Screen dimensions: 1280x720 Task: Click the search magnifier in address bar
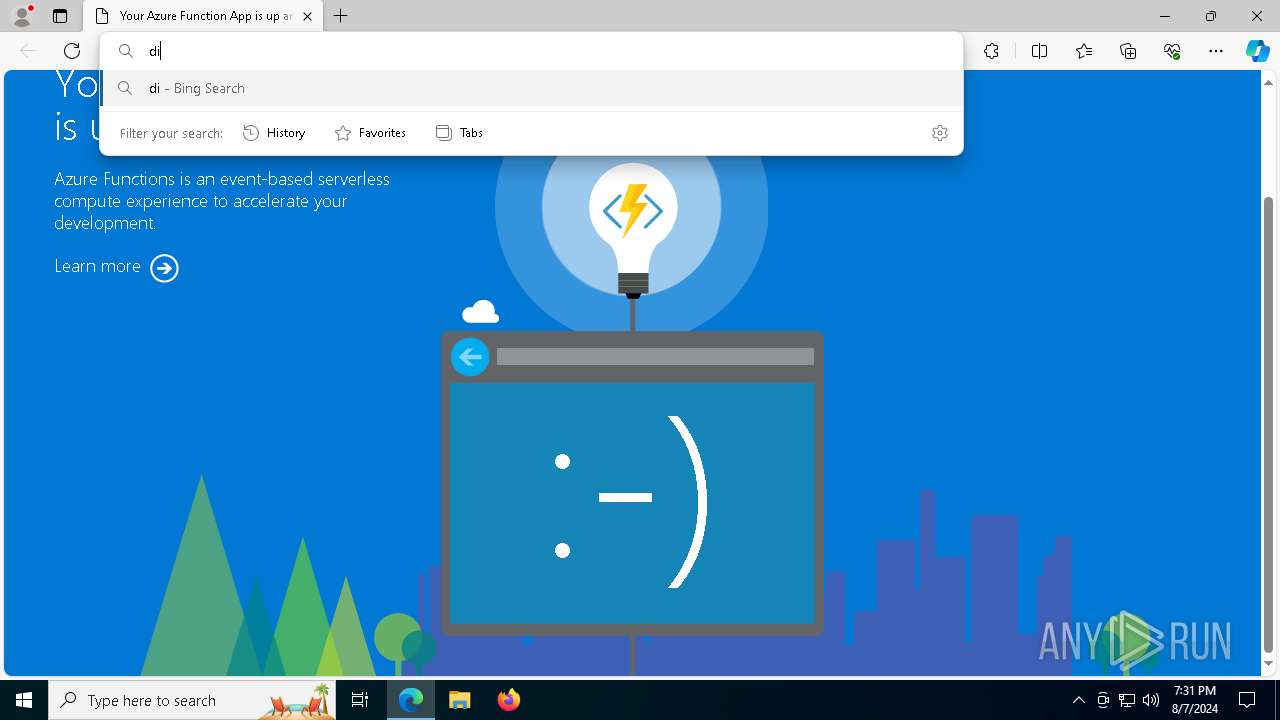(126, 51)
